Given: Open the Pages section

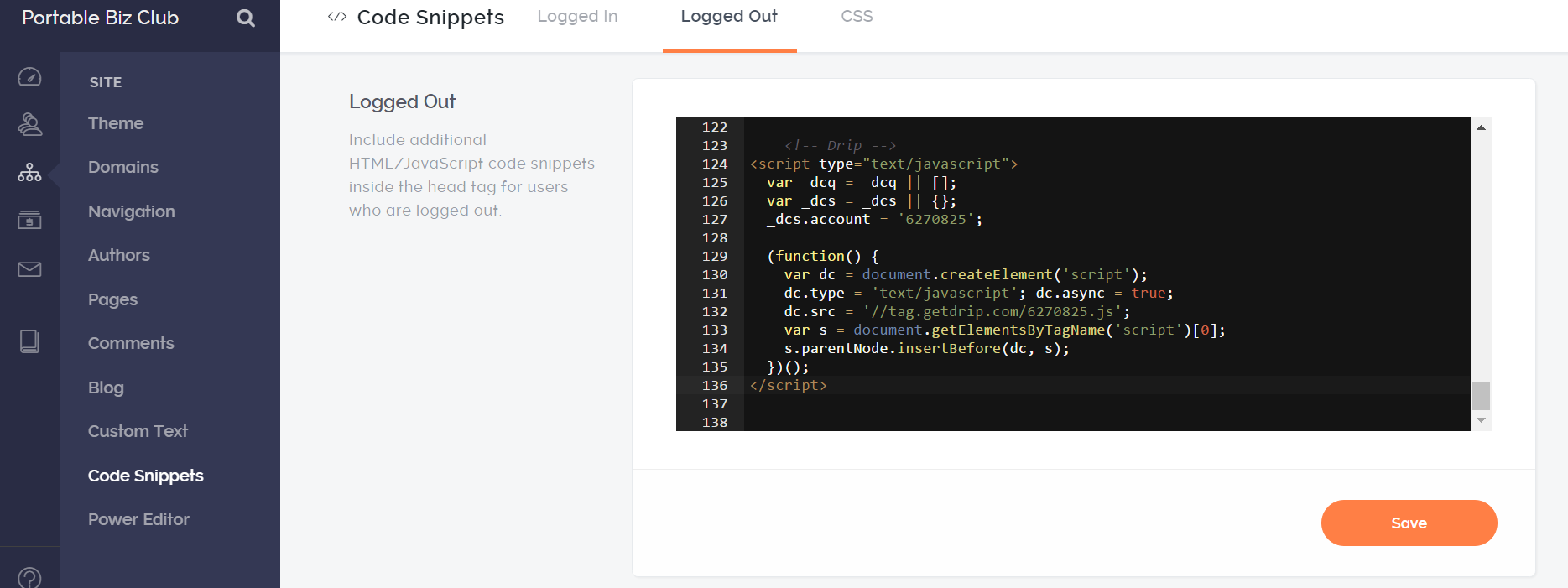Looking at the screenshot, I should (112, 299).
